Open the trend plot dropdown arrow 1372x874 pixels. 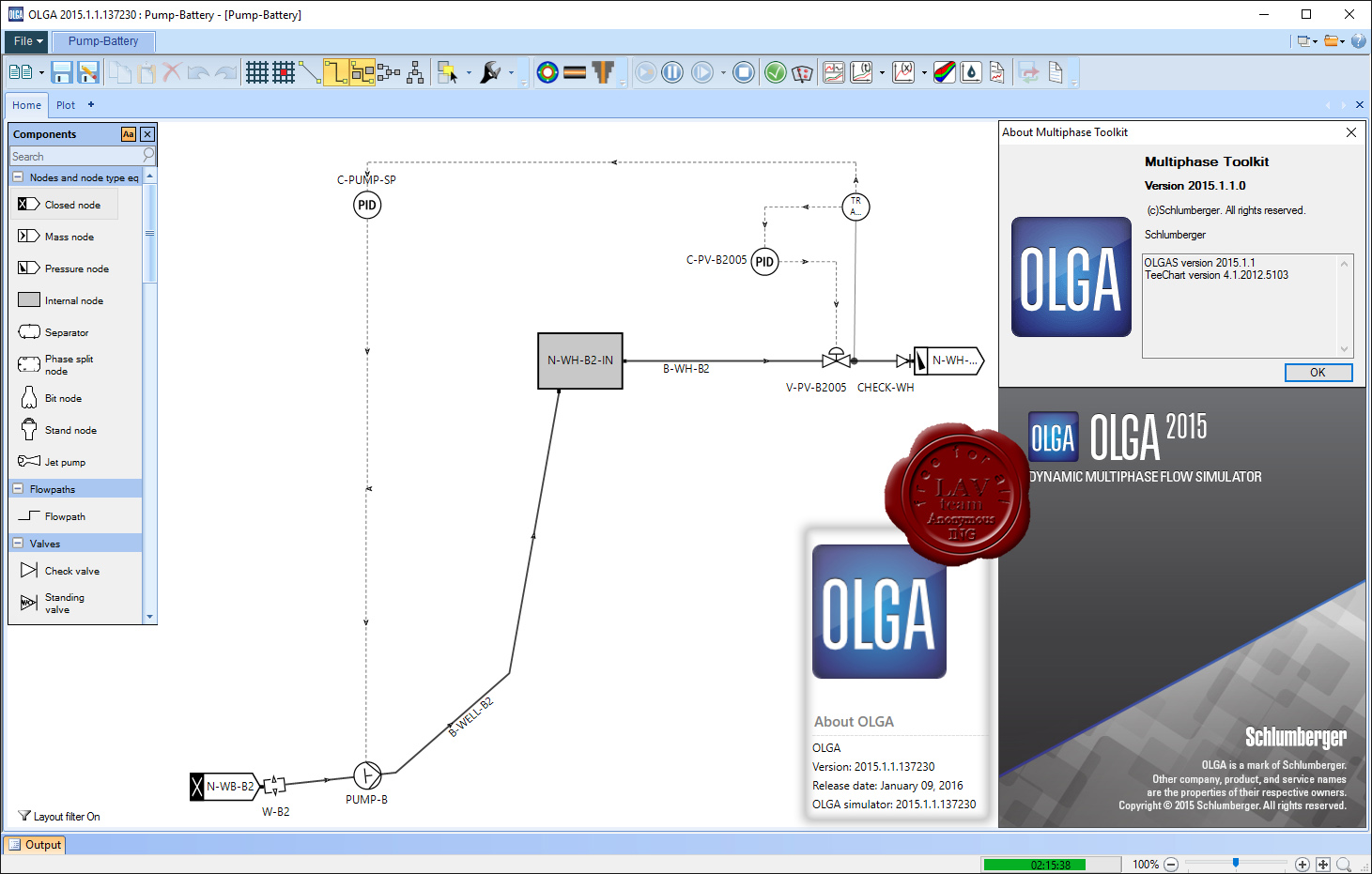pyautogui.click(x=882, y=72)
